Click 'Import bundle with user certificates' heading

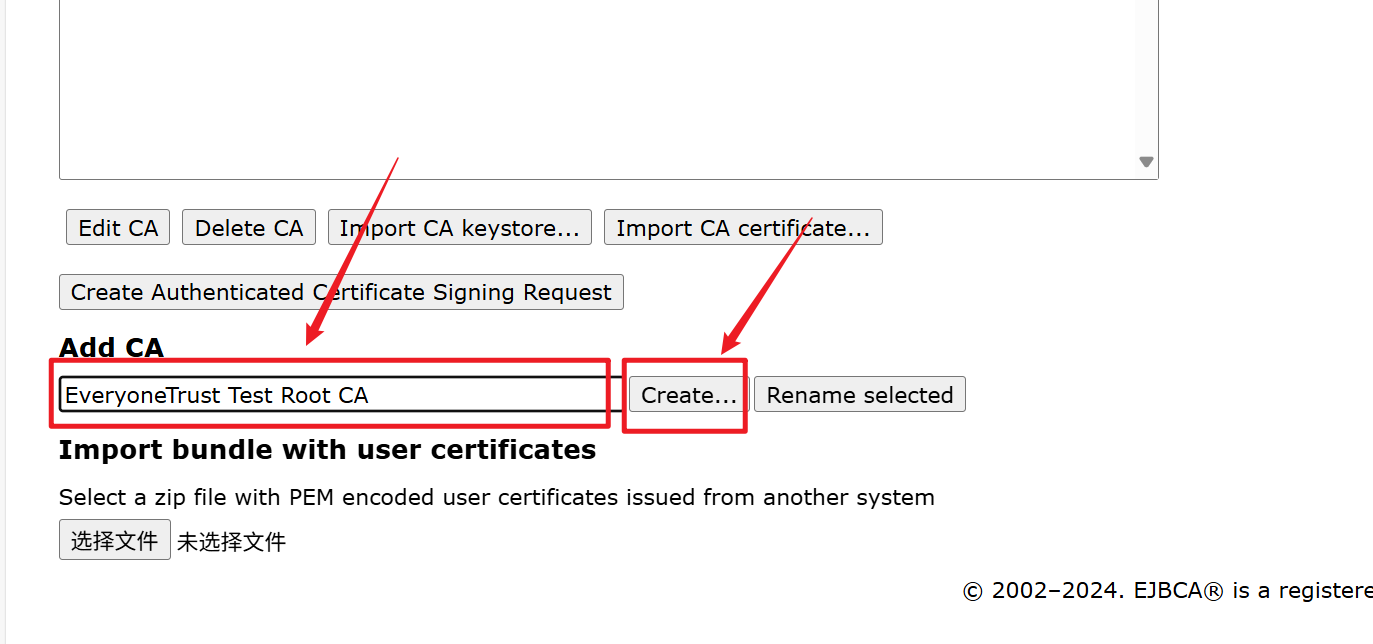(x=327, y=450)
